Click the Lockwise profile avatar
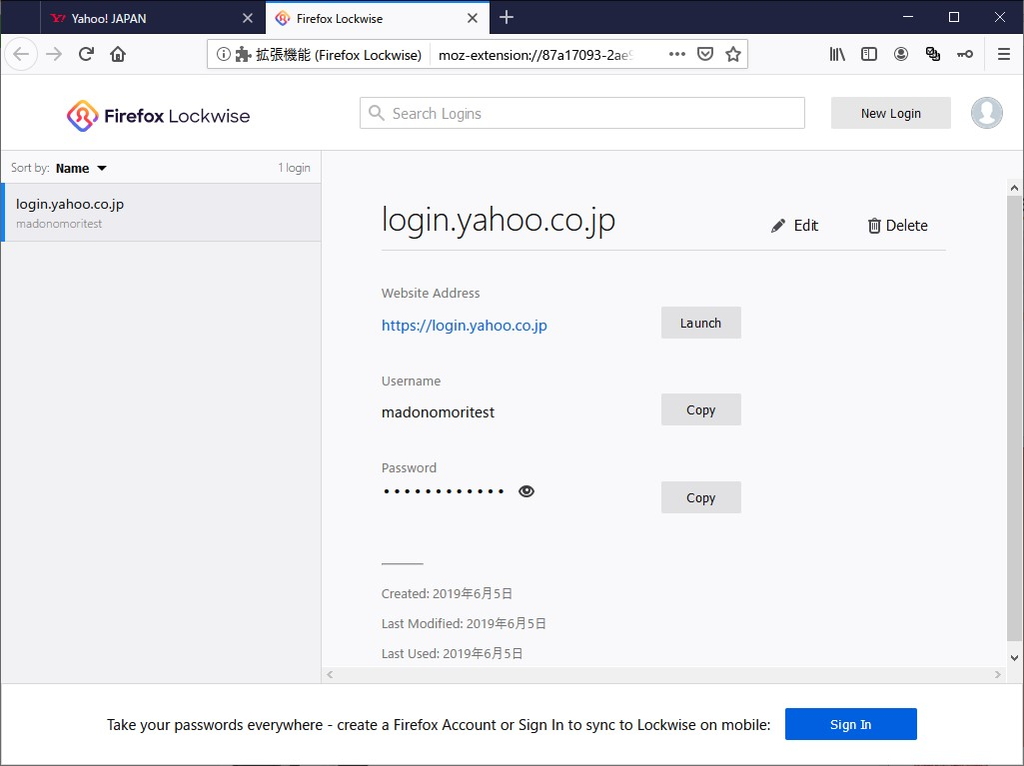 987,113
